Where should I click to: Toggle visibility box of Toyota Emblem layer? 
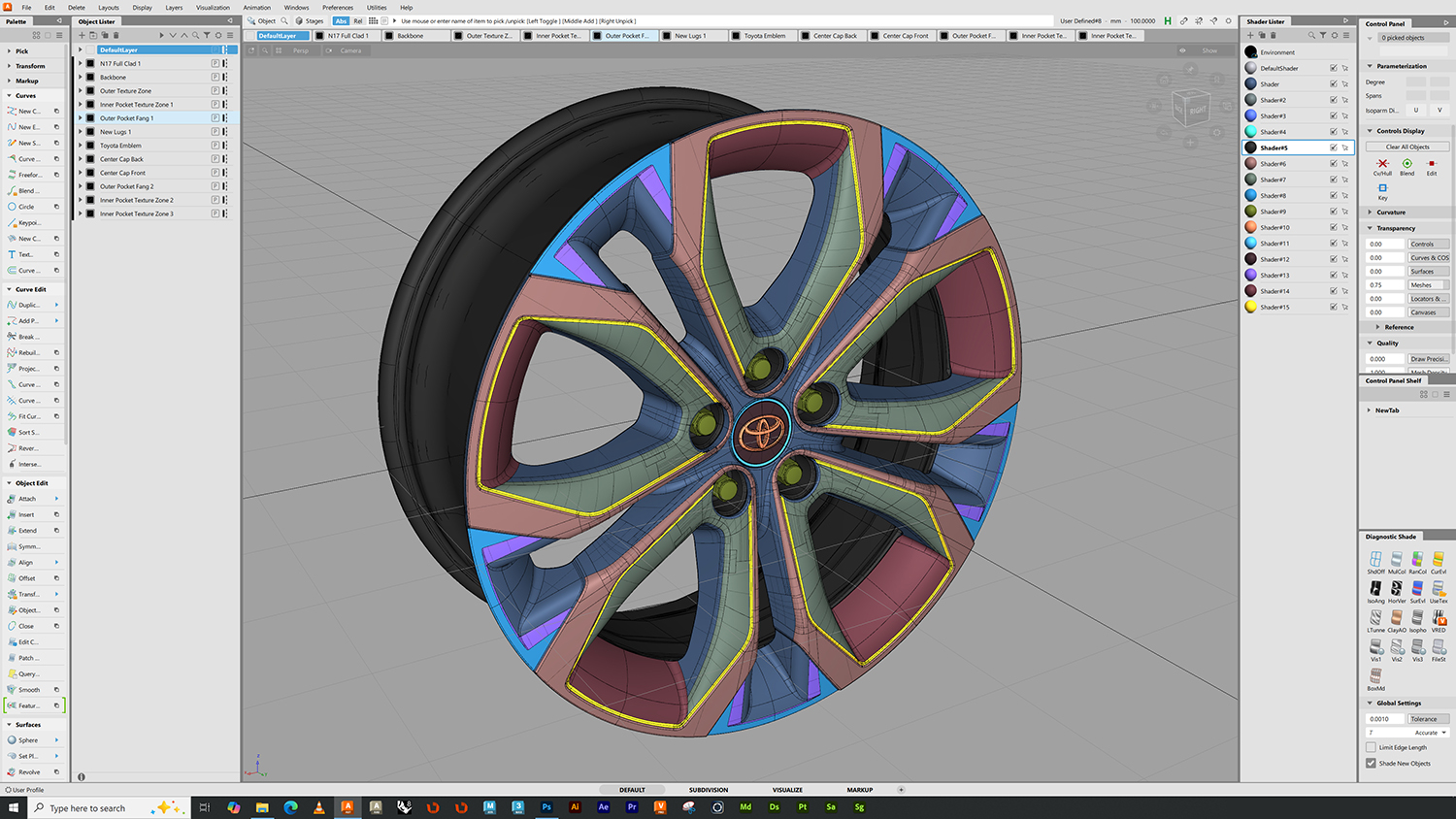click(90, 146)
